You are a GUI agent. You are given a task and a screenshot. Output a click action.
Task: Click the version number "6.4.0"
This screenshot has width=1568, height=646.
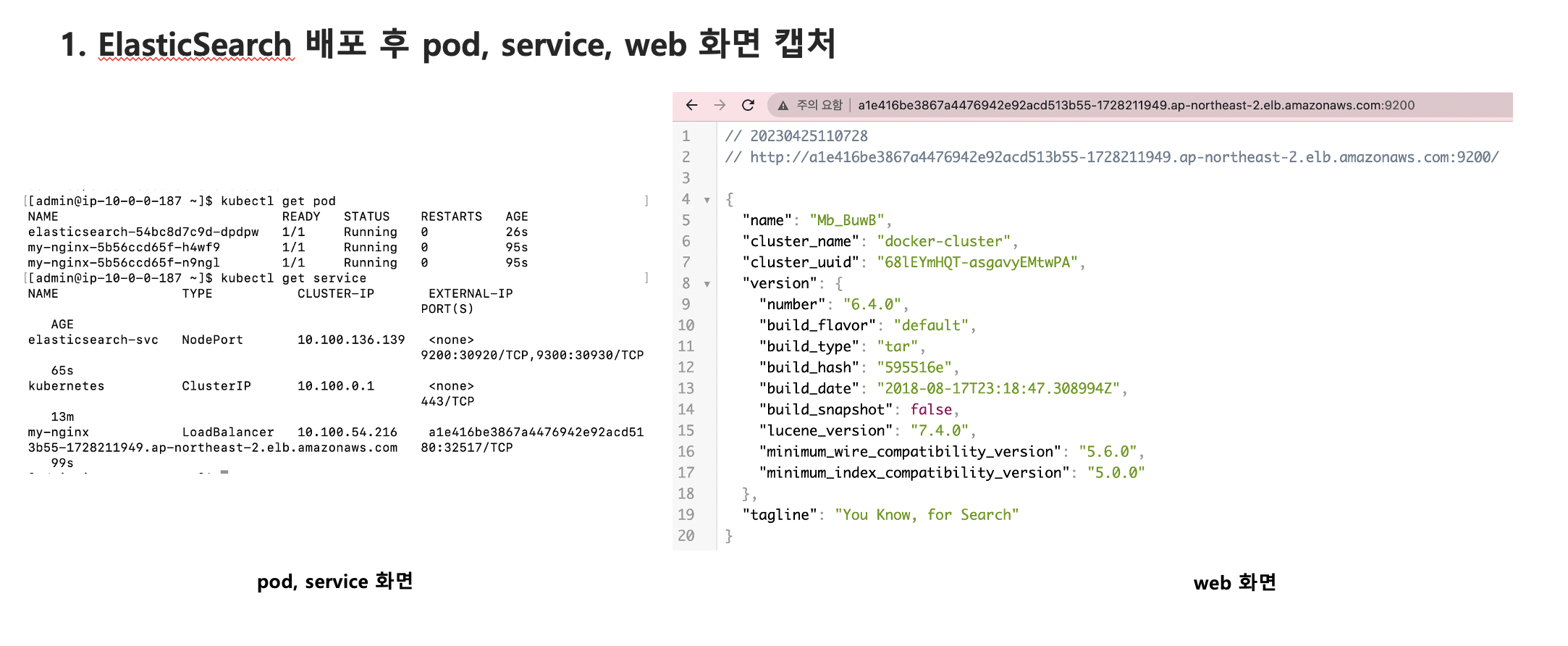pos(872,304)
